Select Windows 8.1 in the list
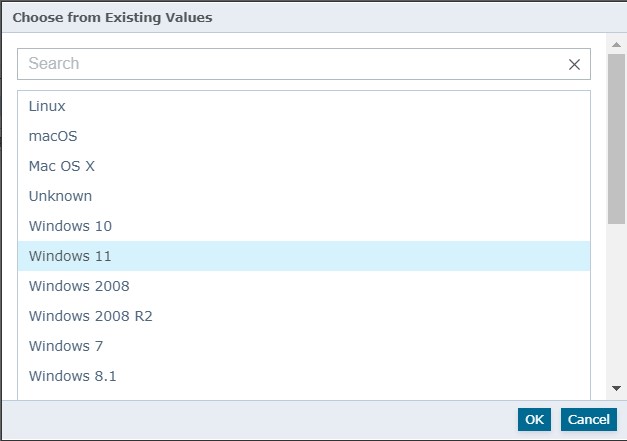Screen dimensions: 627x441 pyautogui.click(x=304, y=376)
